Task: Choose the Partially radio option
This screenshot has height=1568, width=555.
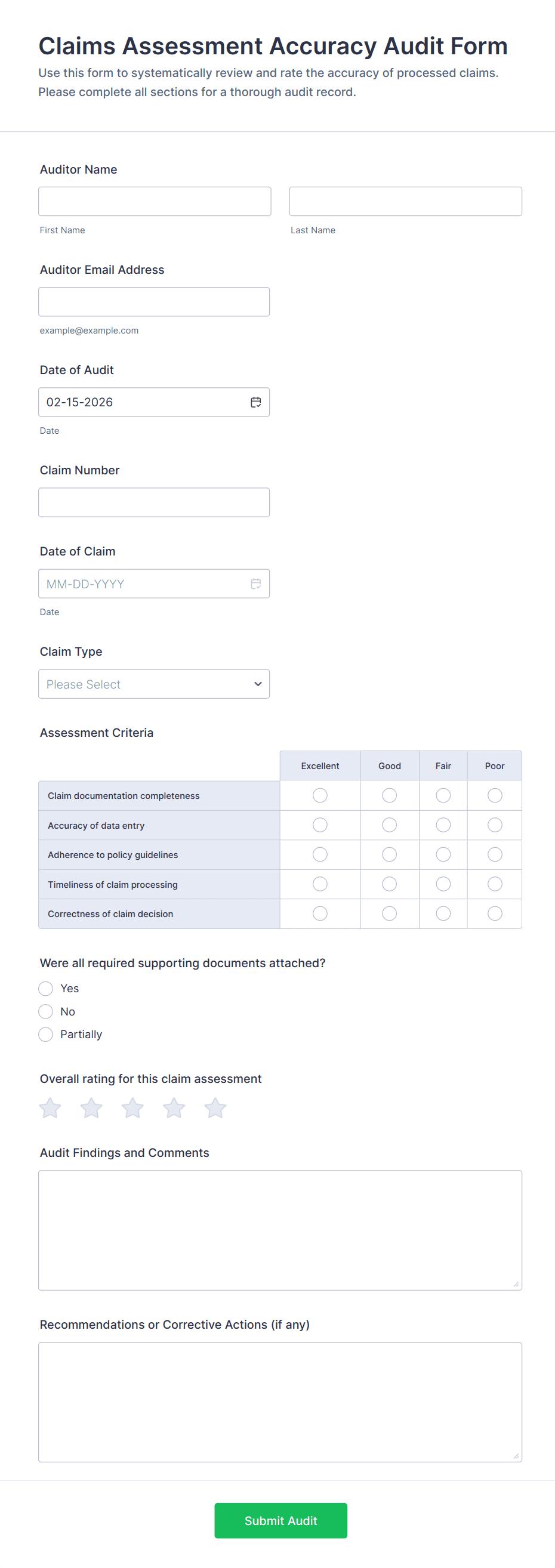Action: (45, 1034)
